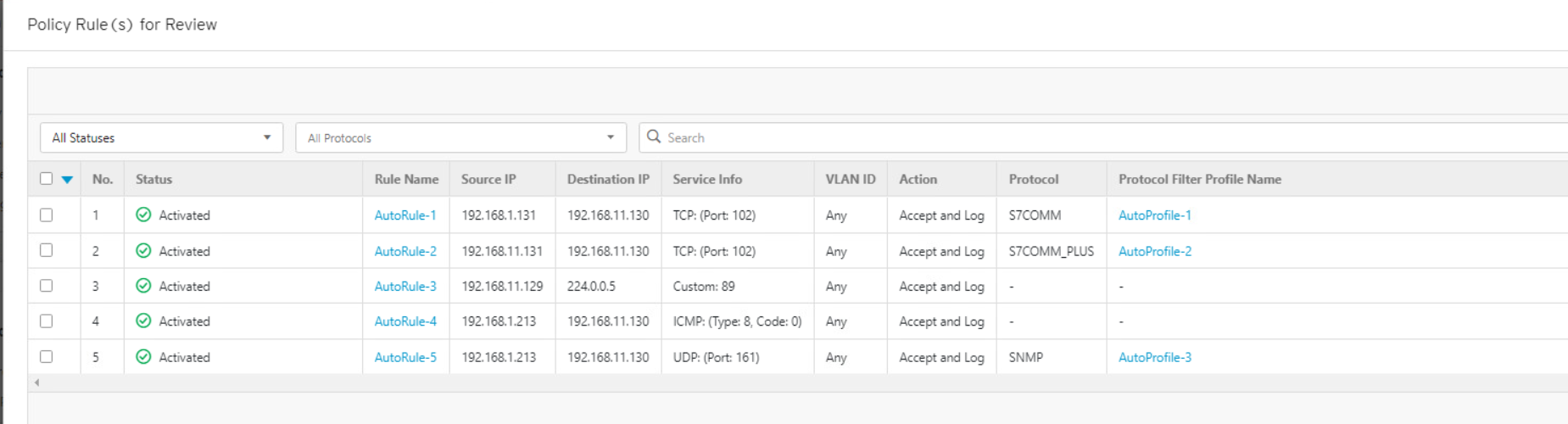Toggle the select-all checkbox in table header
This screenshot has width=1568, height=424.
point(47,179)
